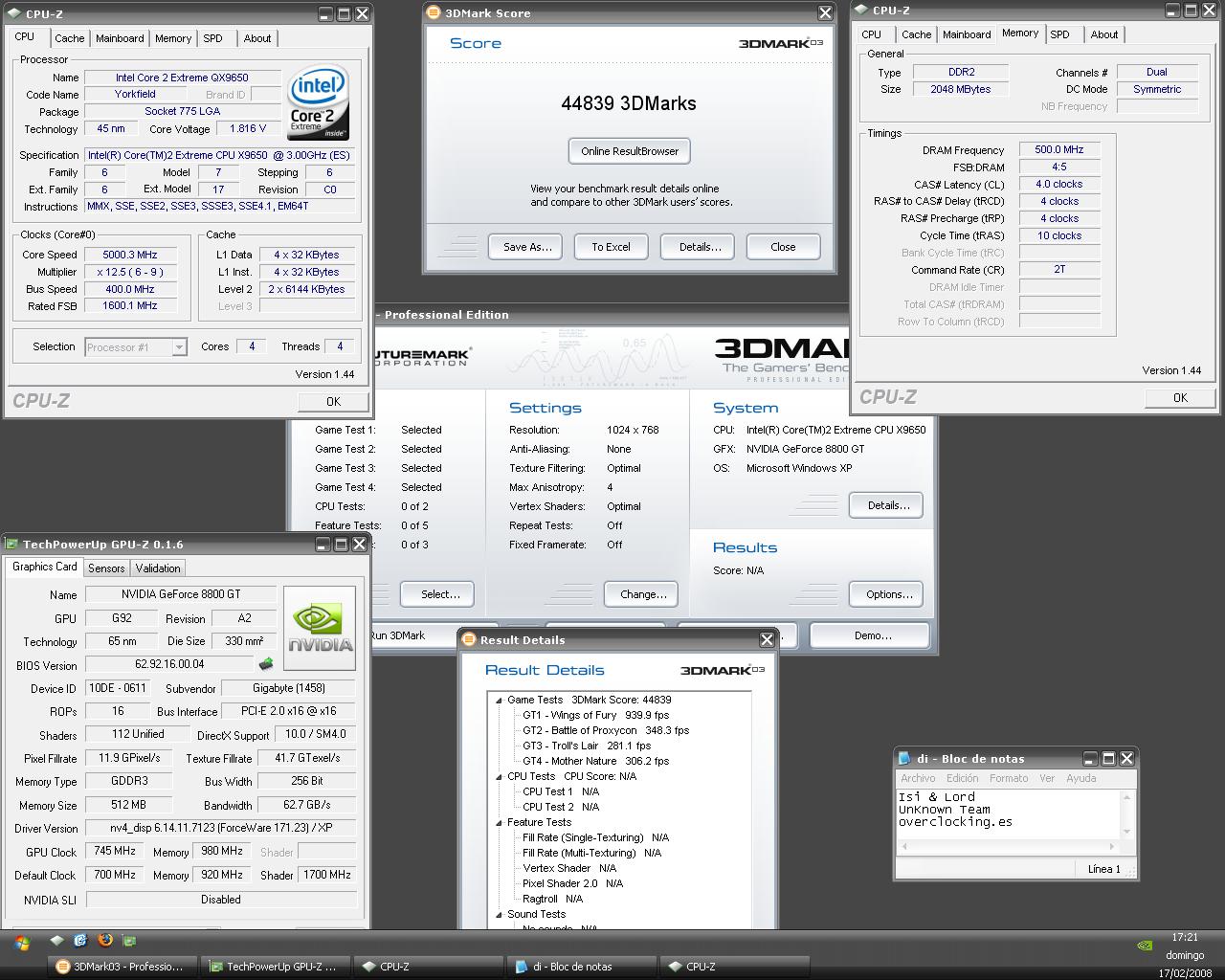Click the Online ResultBrowser button

pos(630,151)
